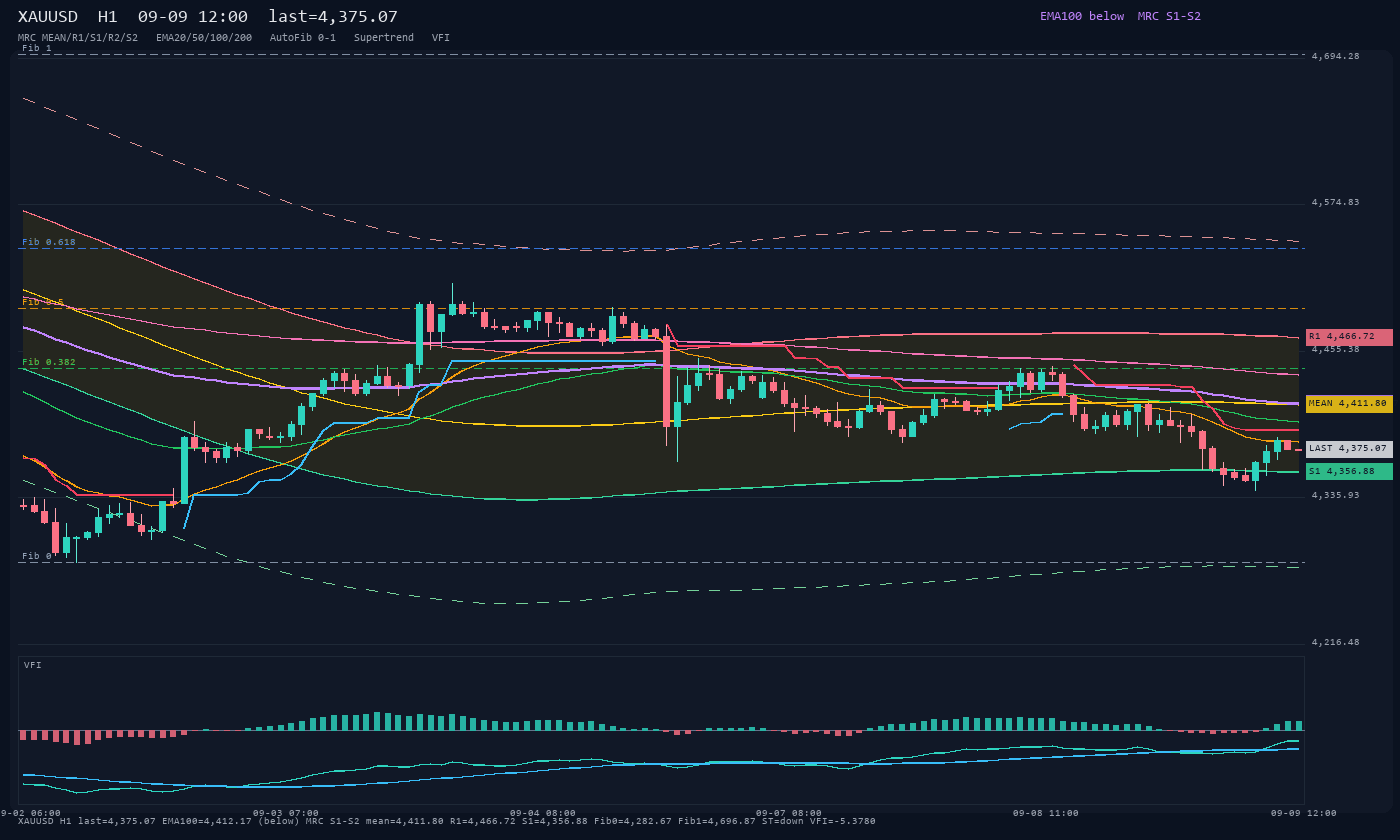Screen dimensions: 1400x840
Task: Select the H1 timeframe label in the header
Action: [107, 17]
